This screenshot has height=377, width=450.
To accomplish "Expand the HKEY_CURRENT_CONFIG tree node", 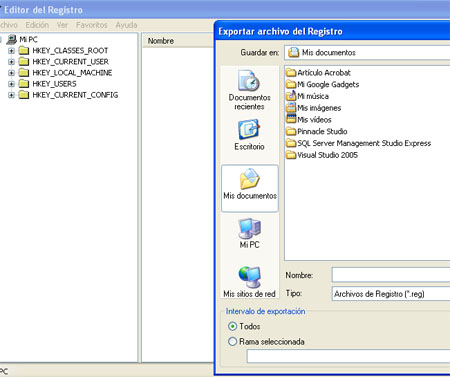I will (11, 95).
